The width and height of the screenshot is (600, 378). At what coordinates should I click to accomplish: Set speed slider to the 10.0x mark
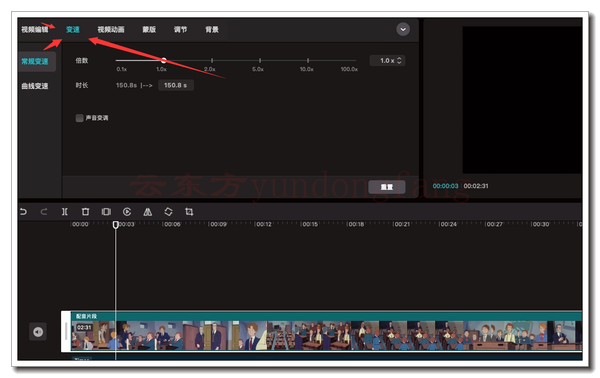click(x=308, y=60)
